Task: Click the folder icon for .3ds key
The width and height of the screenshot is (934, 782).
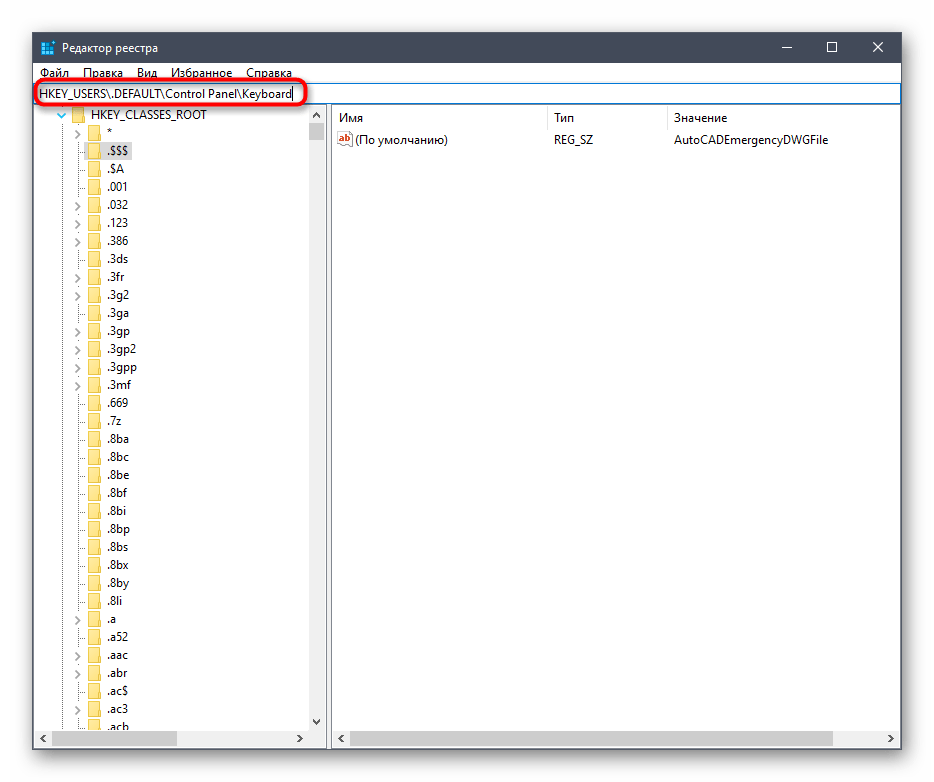Action: click(x=95, y=259)
